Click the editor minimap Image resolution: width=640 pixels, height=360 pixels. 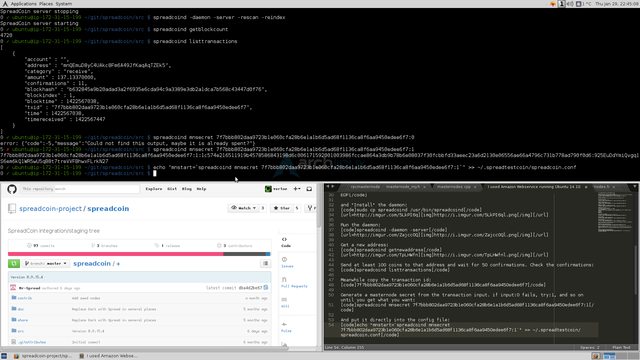coord(616,212)
